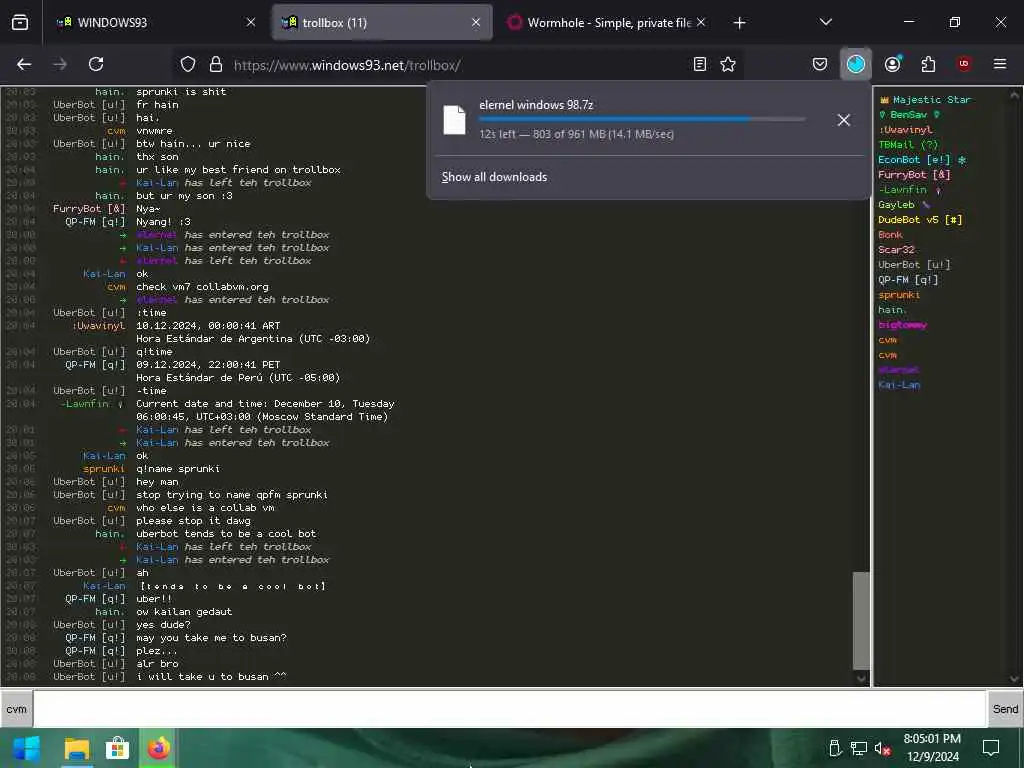The height and width of the screenshot is (768, 1024).
Task: Select Majestic Star in user list
Action: click(x=931, y=100)
